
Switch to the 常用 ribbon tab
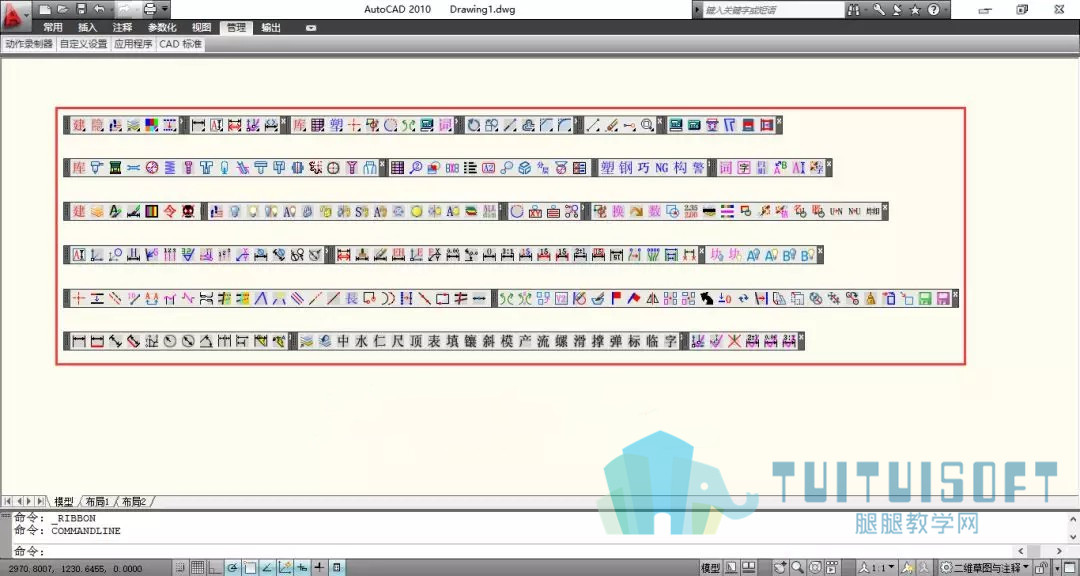coord(52,28)
